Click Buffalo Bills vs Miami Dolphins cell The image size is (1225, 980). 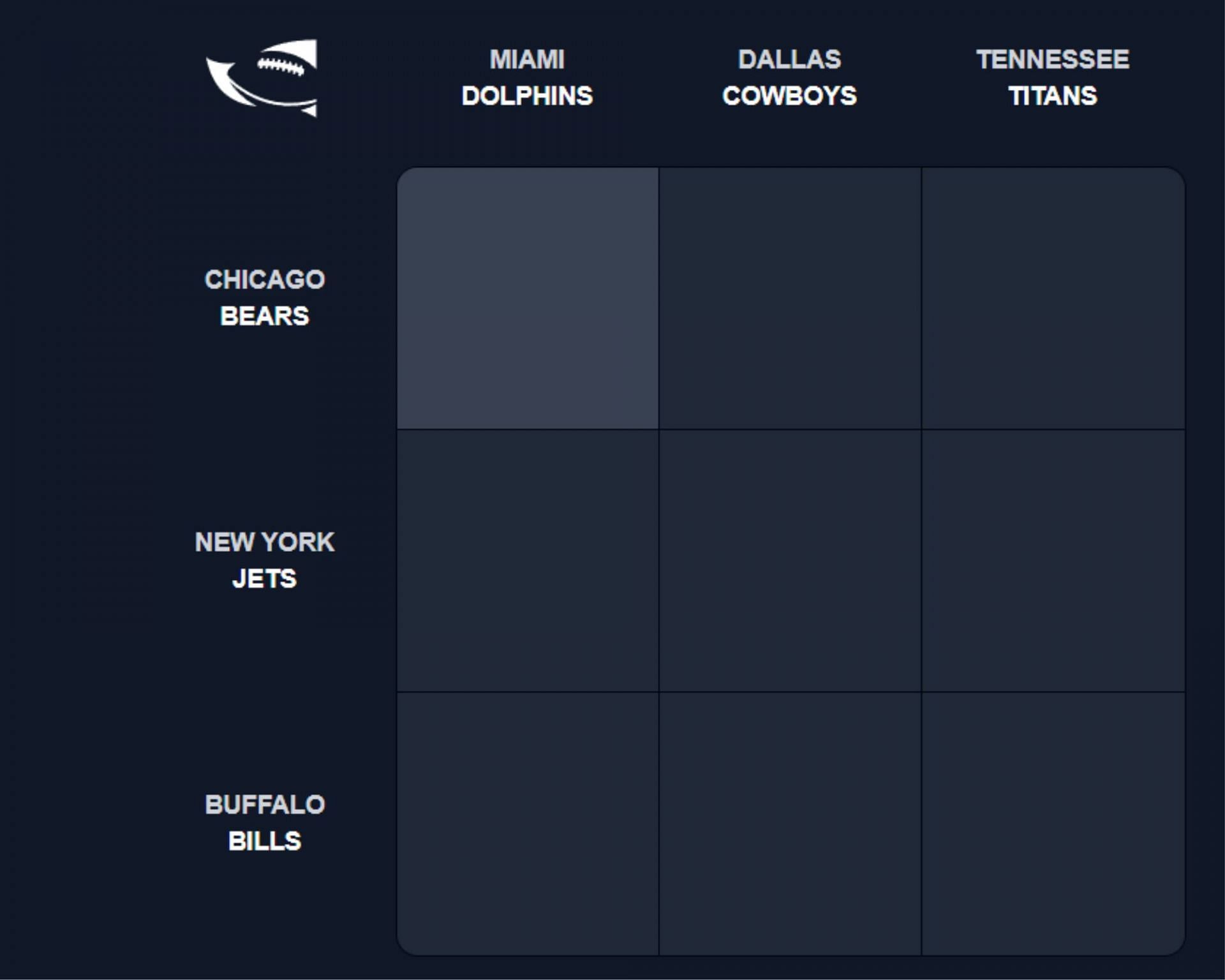click(527, 822)
